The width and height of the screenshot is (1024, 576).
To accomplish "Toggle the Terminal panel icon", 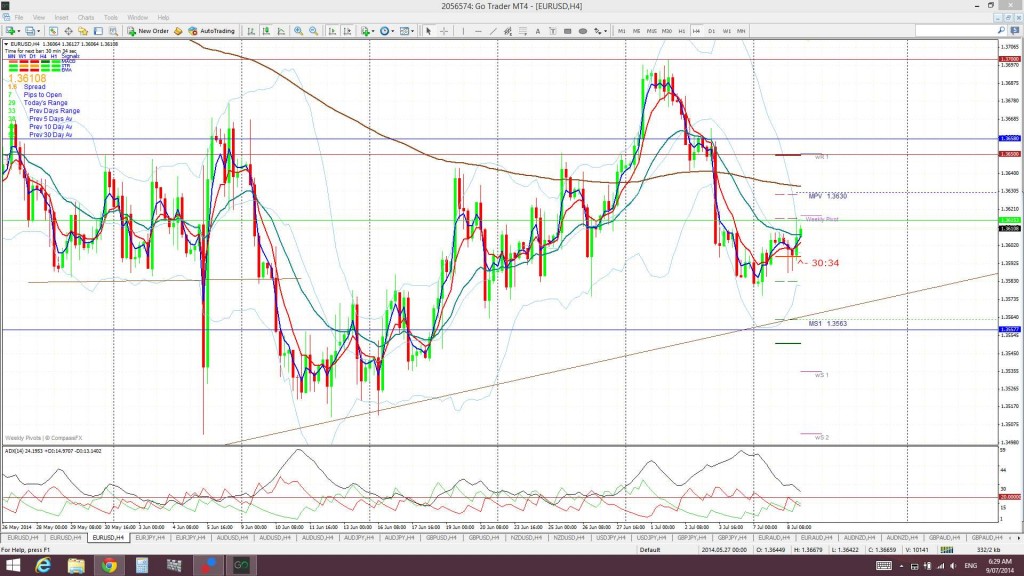I will (98, 31).
